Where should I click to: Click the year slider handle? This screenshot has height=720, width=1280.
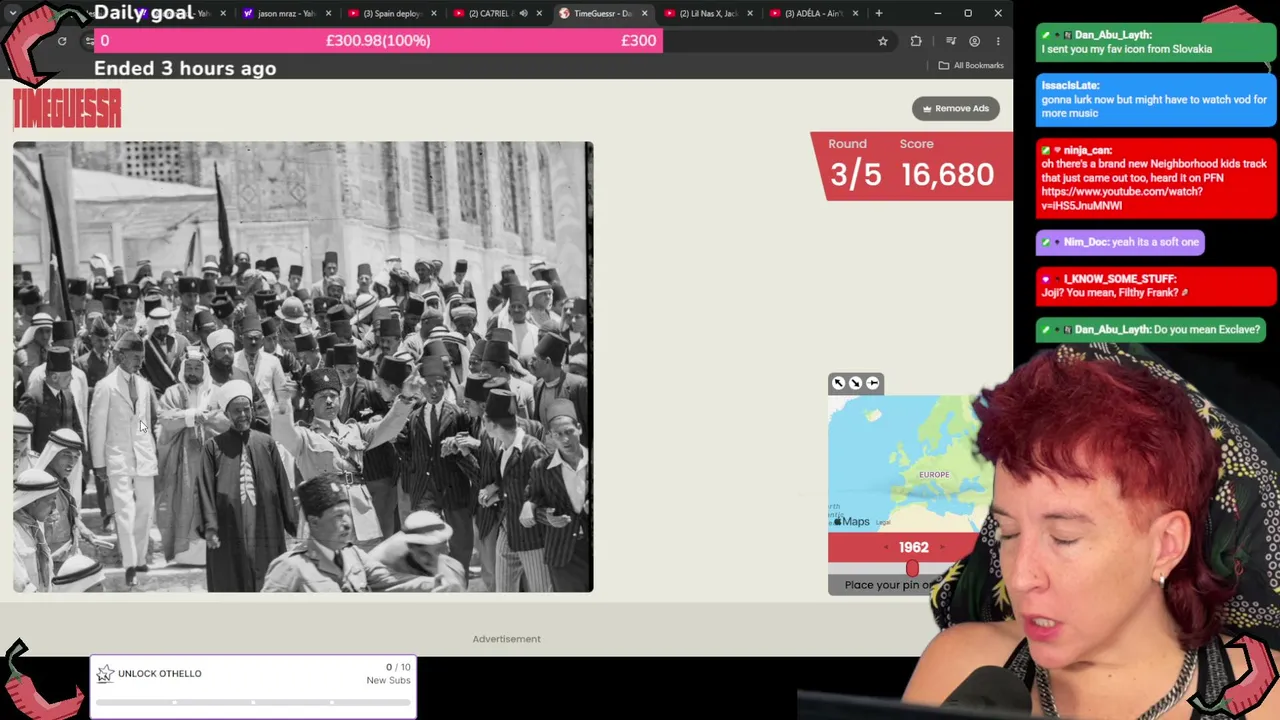click(912, 569)
